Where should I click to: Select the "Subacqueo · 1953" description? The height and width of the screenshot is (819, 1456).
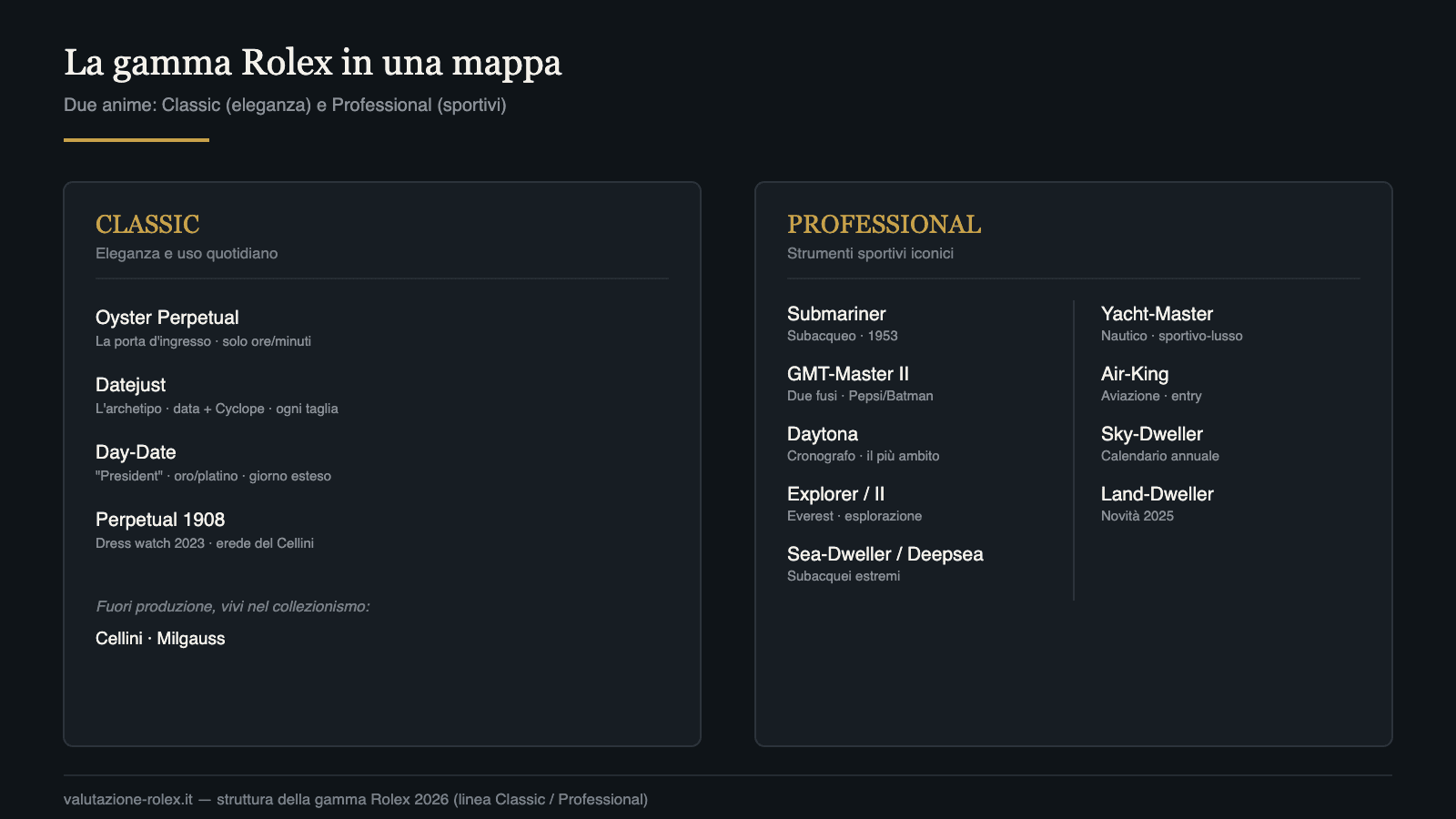(x=843, y=336)
